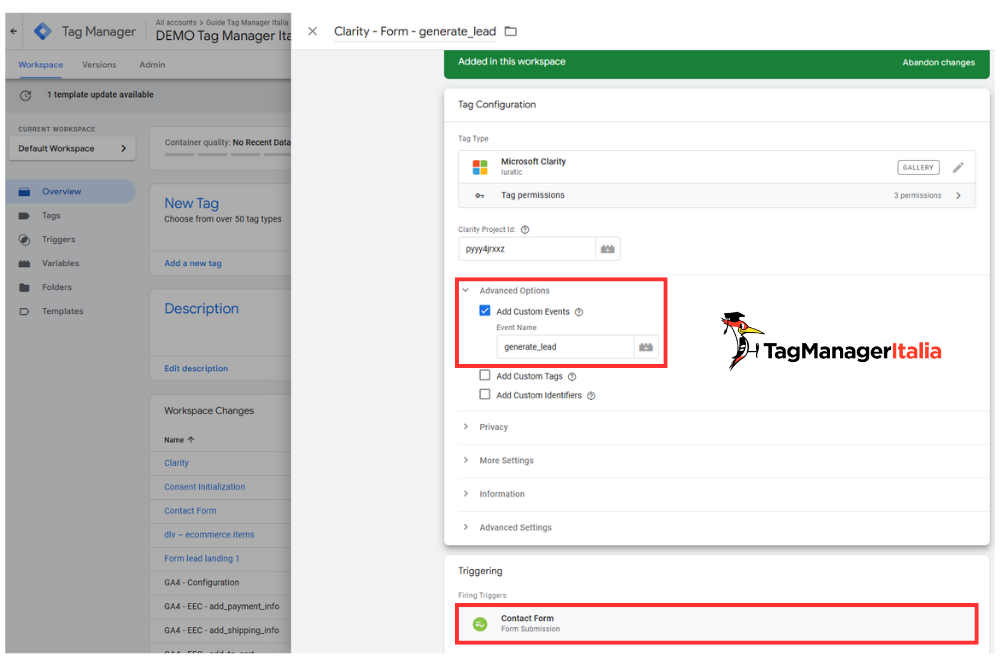Click the GA4 - EEC - add_shipping_info row

221,630
